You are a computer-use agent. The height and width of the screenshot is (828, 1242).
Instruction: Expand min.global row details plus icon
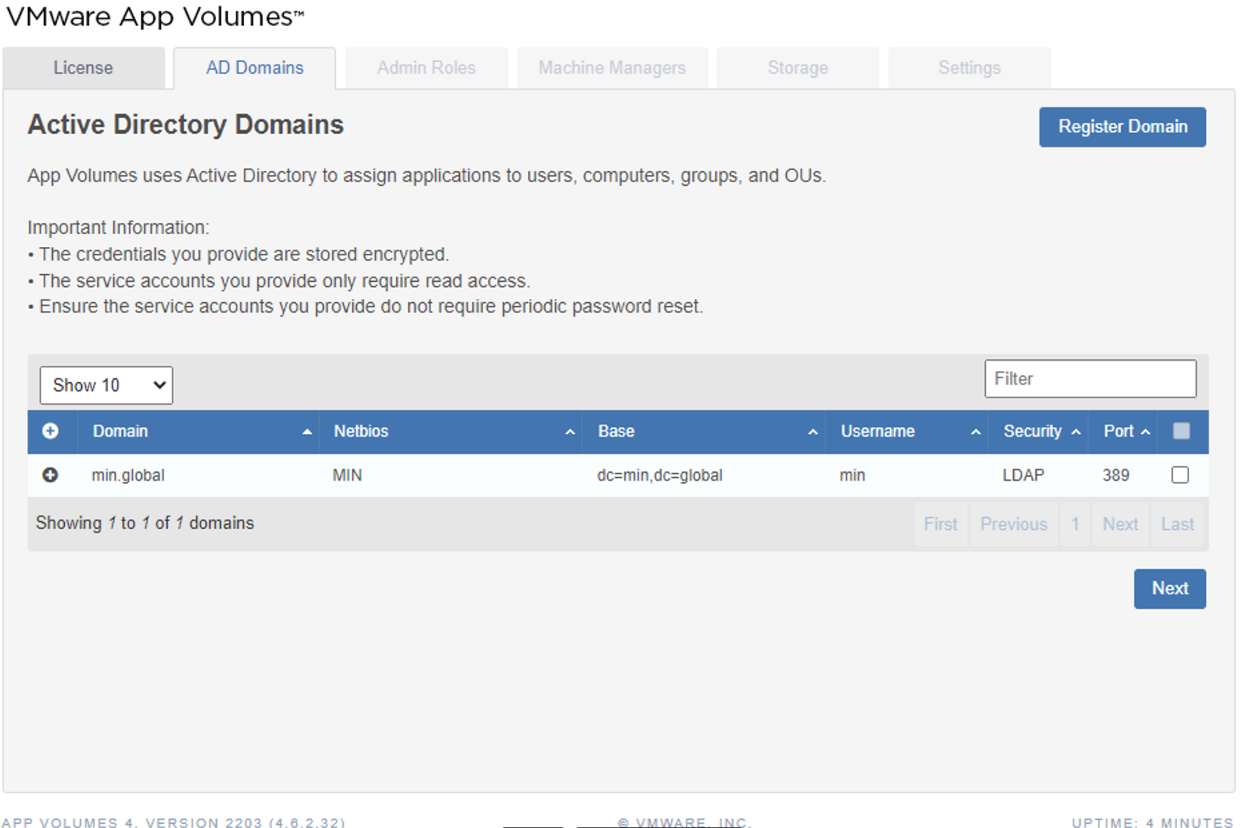pos(51,475)
